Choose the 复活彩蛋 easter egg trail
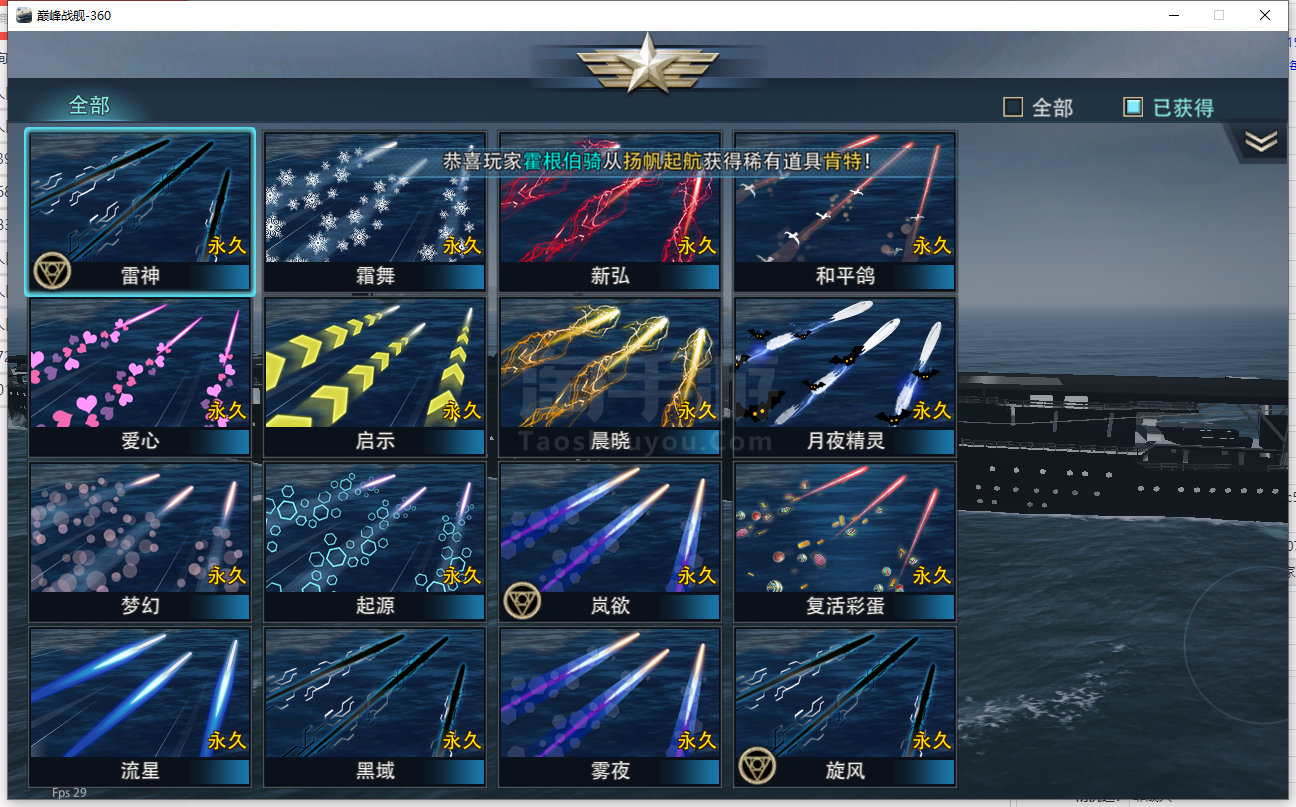1296x807 pixels. [x=845, y=541]
